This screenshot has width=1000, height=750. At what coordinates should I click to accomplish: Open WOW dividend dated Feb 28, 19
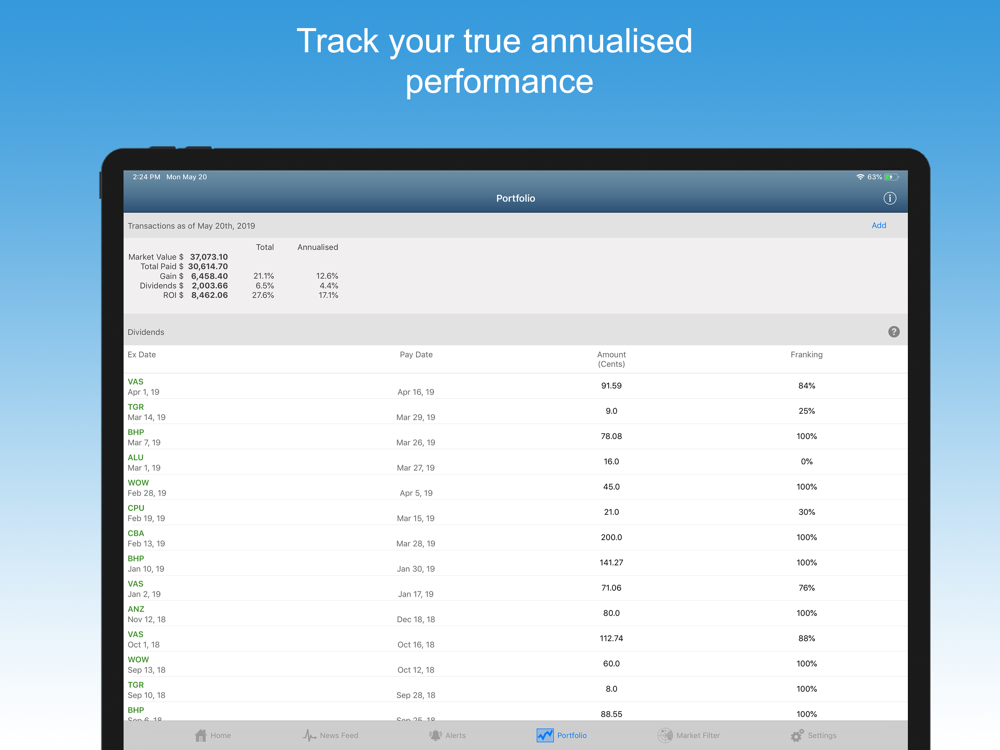click(515, 487)
